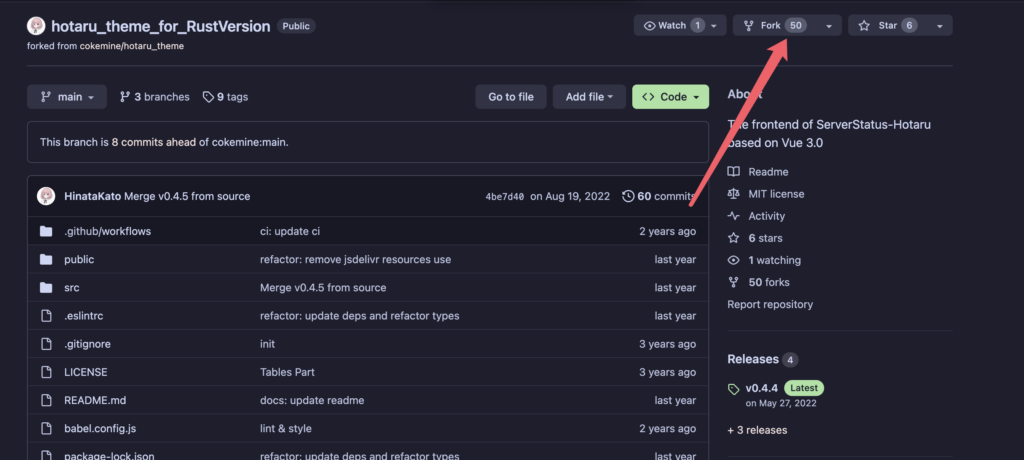This screenshot has height=460, width=1024.
Task: View the 6 stars list
Action: point(756,238)
